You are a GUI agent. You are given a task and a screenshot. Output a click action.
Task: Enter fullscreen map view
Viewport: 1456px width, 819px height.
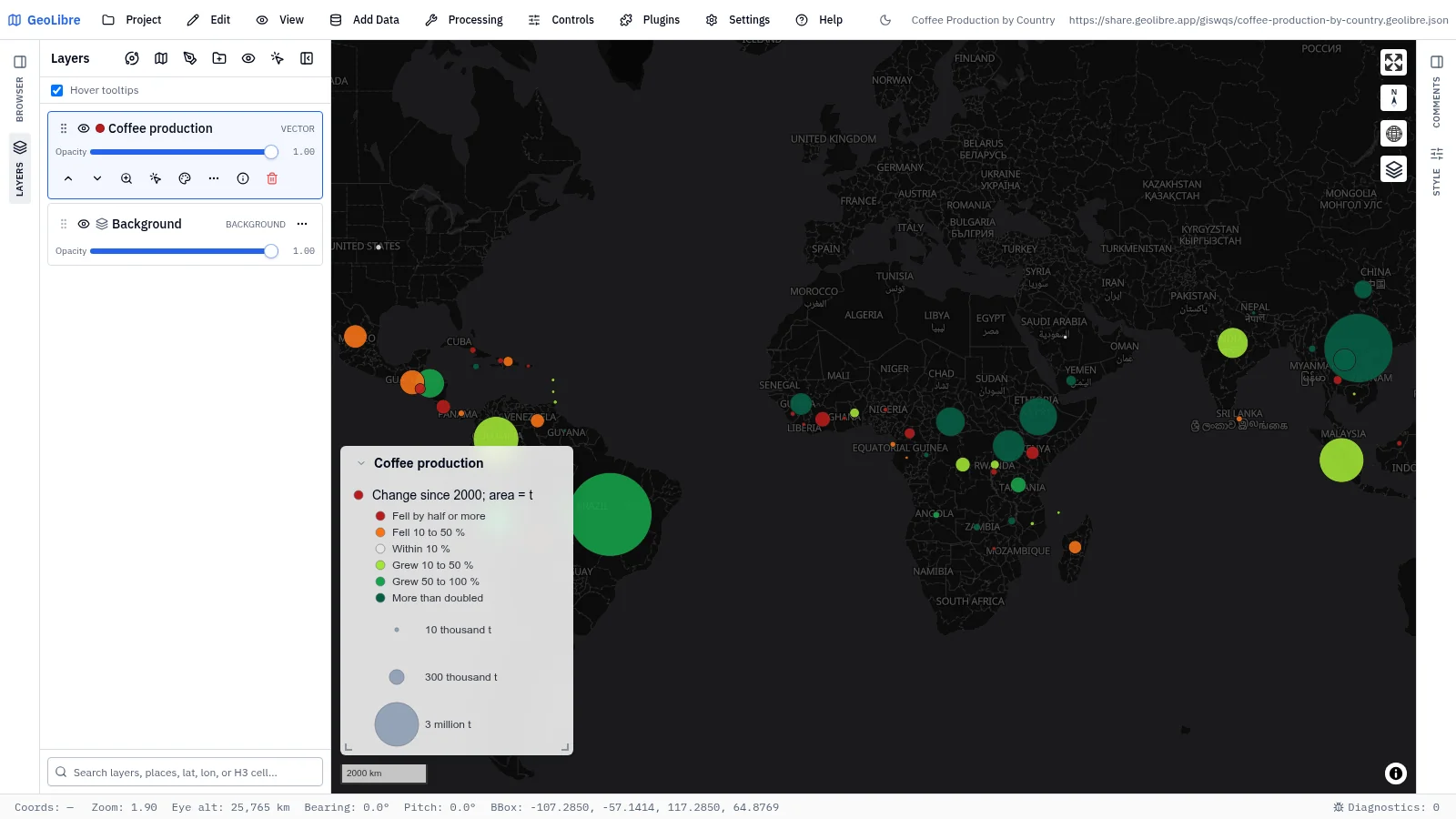pyautogui.click(x=1393, y=62)
